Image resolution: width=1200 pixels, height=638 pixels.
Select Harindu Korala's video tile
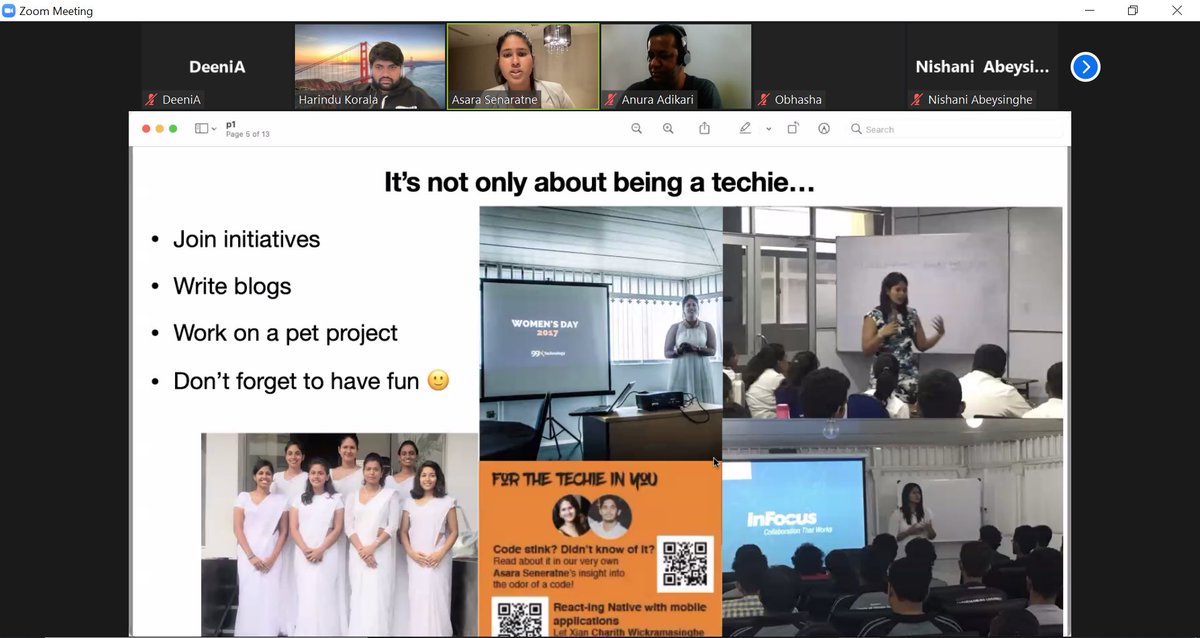point(370,66)
